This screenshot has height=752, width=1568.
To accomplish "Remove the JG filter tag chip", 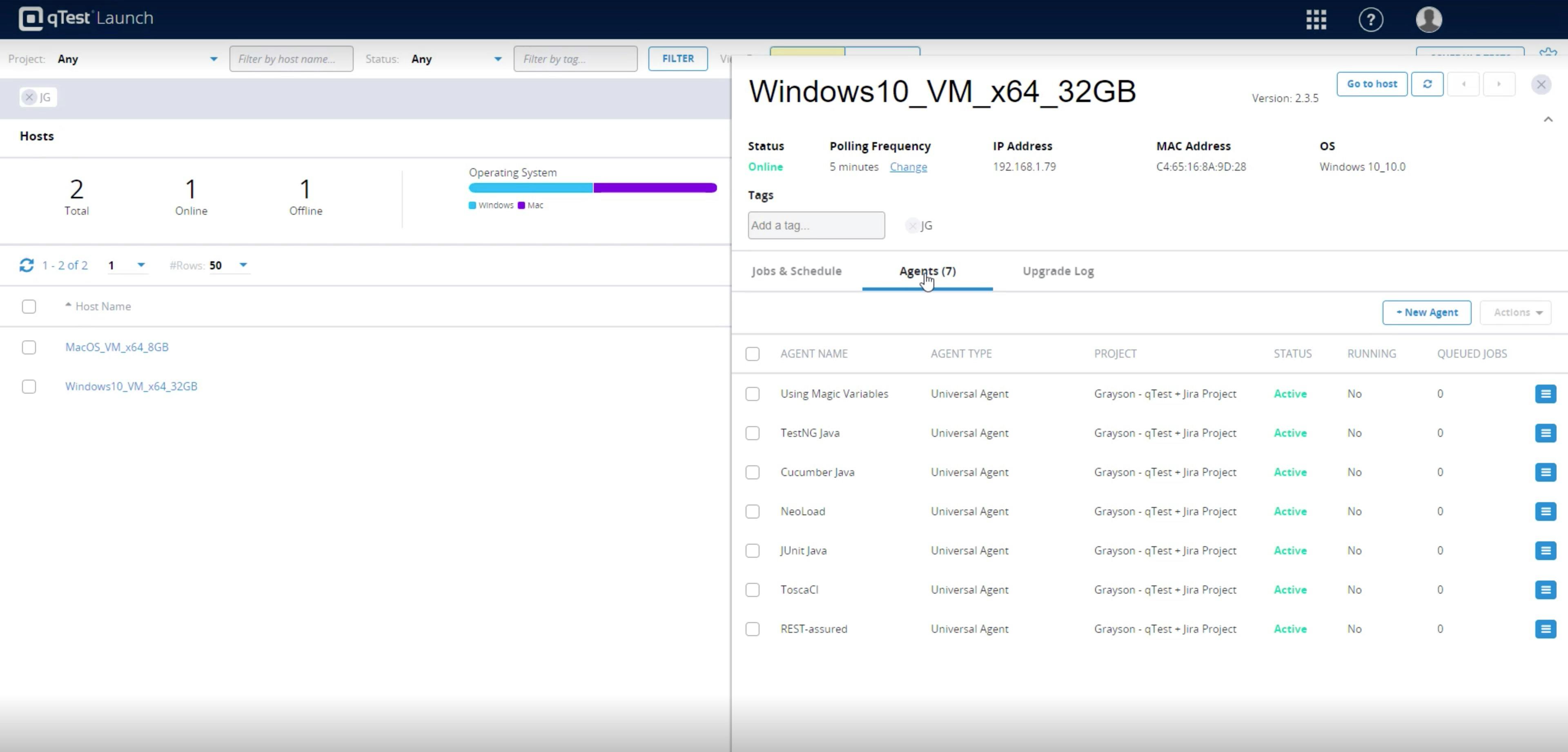I will coord(29,97).
